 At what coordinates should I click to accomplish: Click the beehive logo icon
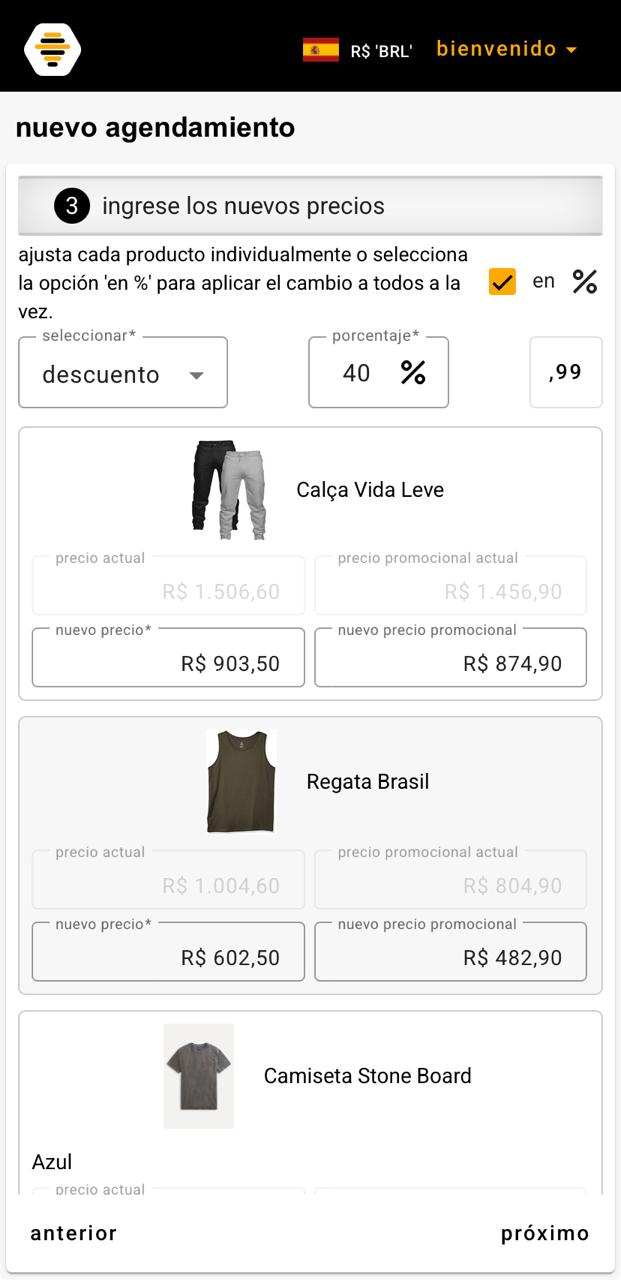[52, 49]
